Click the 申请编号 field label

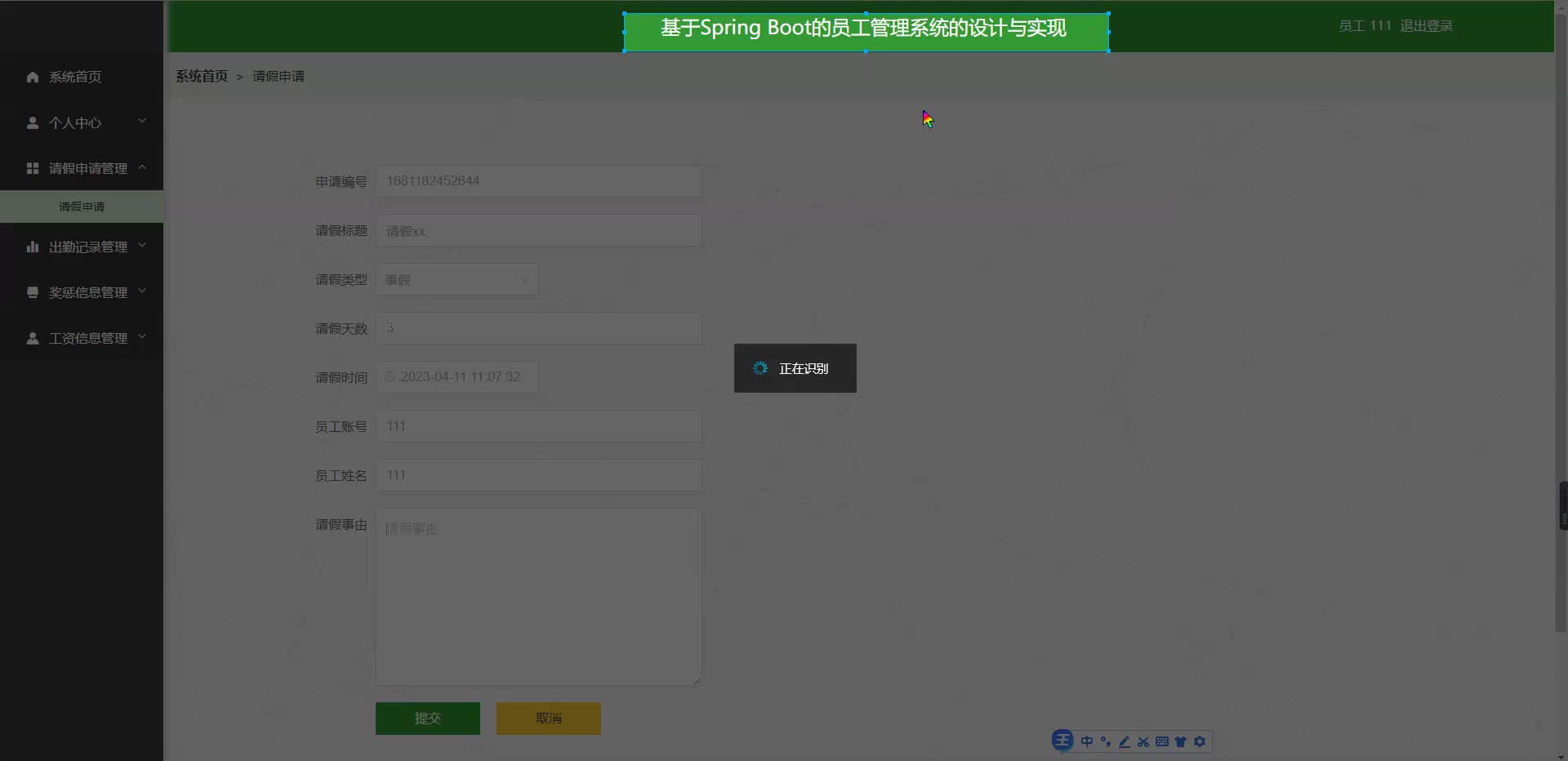(341, 181)
